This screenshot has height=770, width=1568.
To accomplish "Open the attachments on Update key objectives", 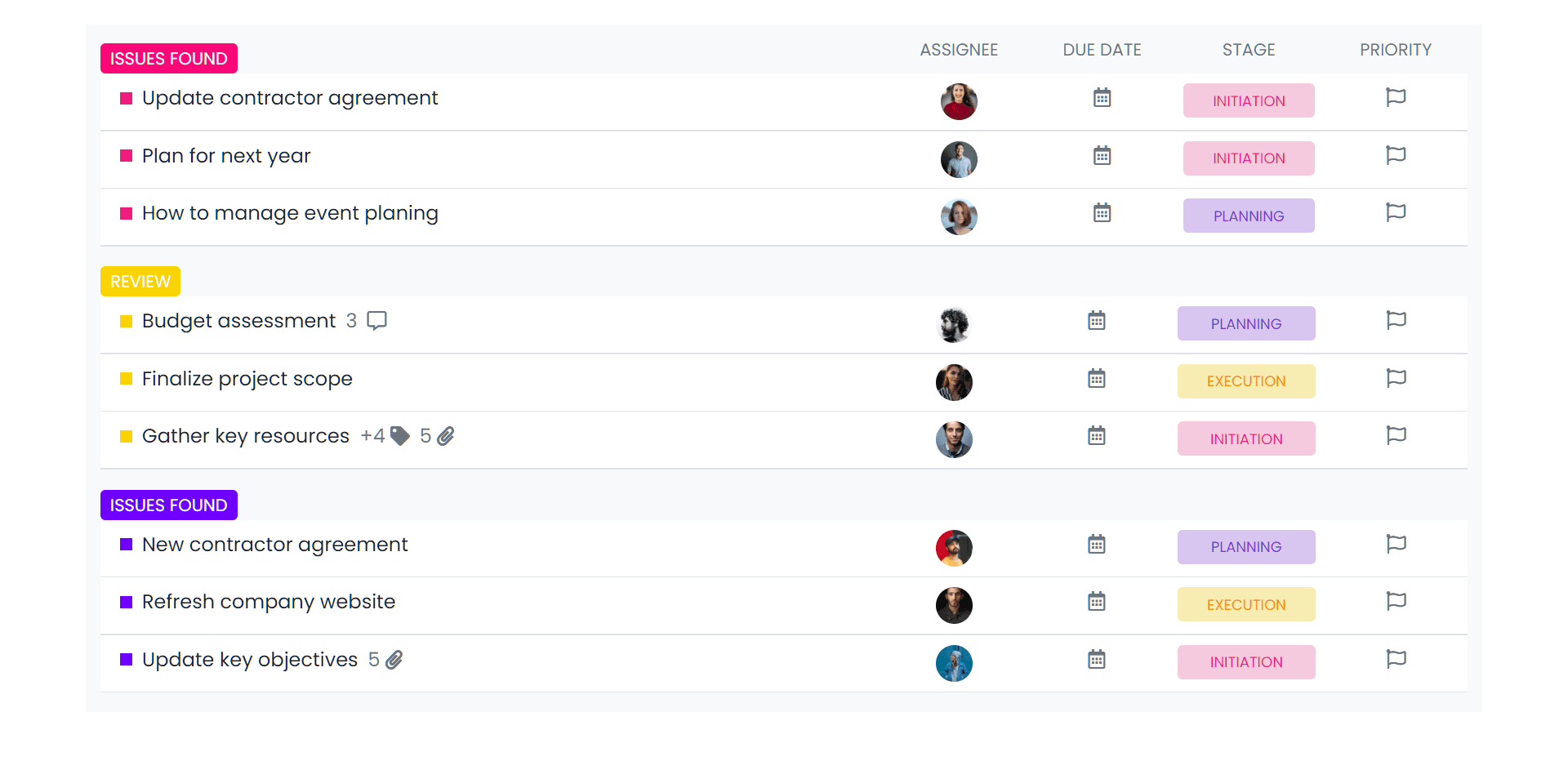I will click(x=394, y=659).
